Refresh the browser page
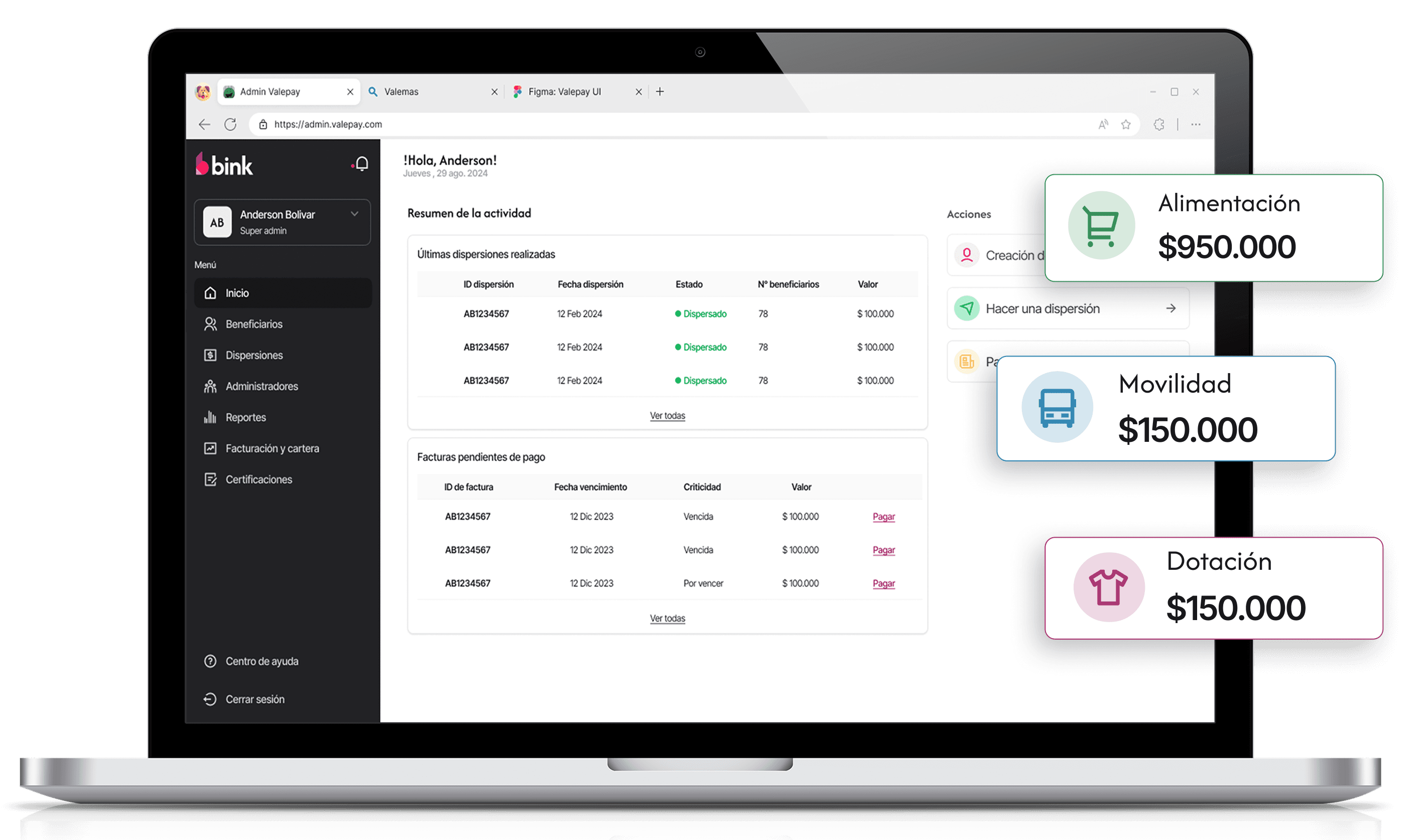This screenshot has height=840, width=1405. pos(230,125)
